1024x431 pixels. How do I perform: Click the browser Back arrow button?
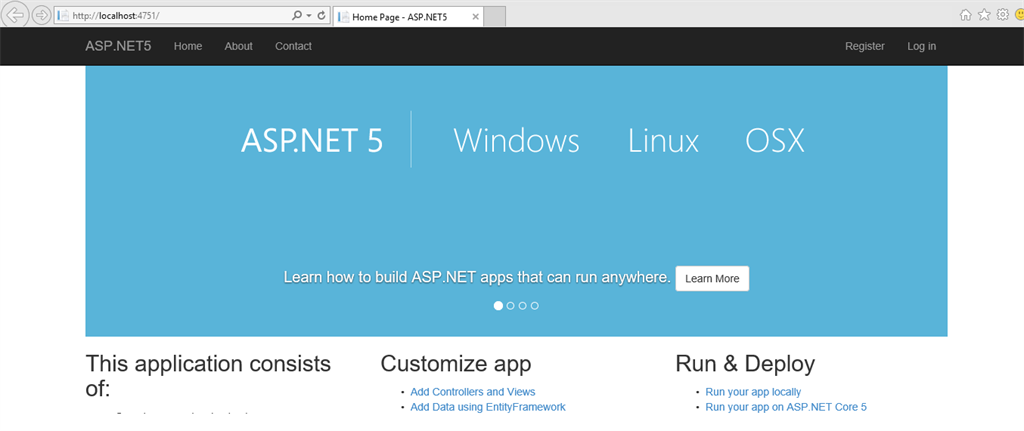16,15
